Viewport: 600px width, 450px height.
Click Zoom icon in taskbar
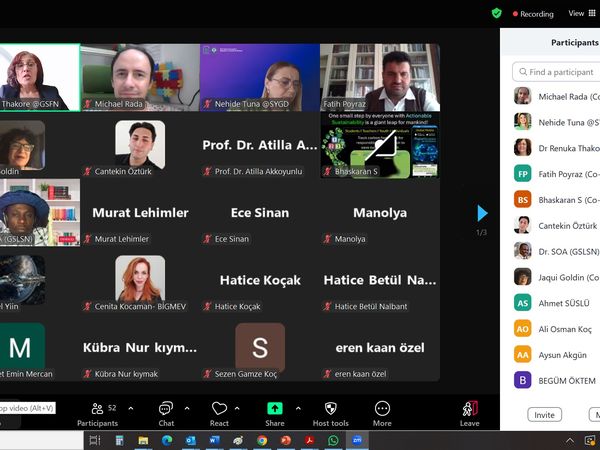click(x=357, y=441)
